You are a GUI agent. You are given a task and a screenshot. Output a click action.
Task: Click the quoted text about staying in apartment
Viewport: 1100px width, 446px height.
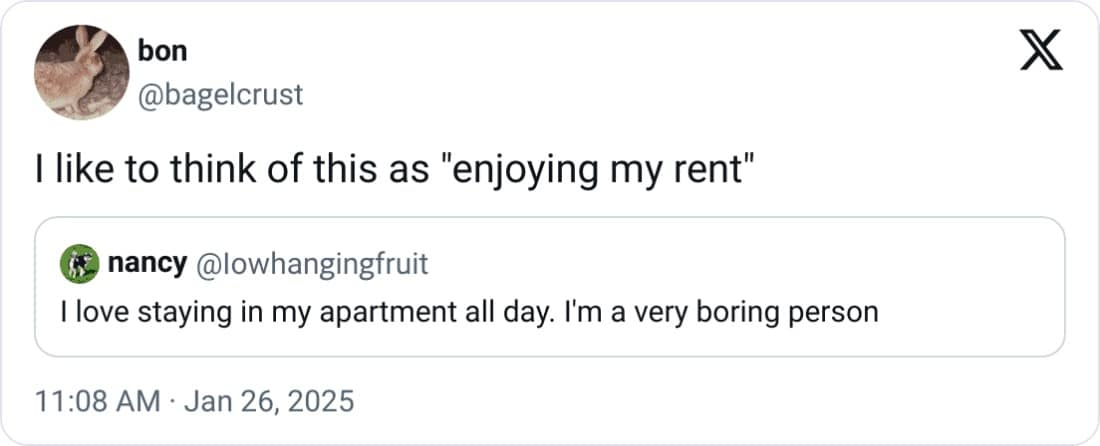[x=468, y=312]
